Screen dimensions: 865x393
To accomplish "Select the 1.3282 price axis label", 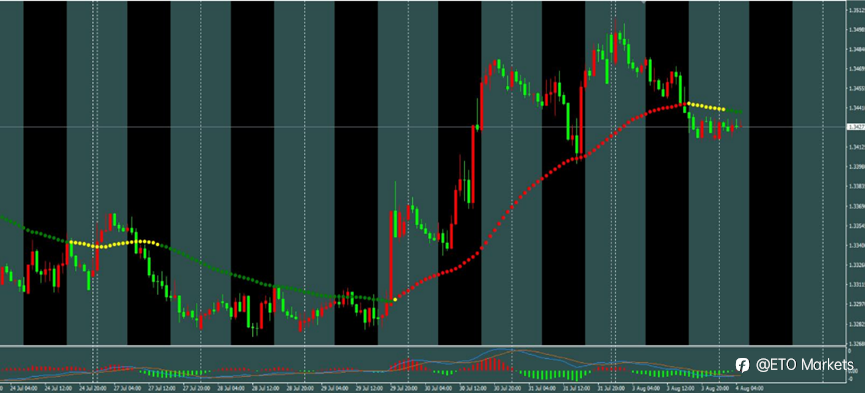I will [x=857, y=325].
